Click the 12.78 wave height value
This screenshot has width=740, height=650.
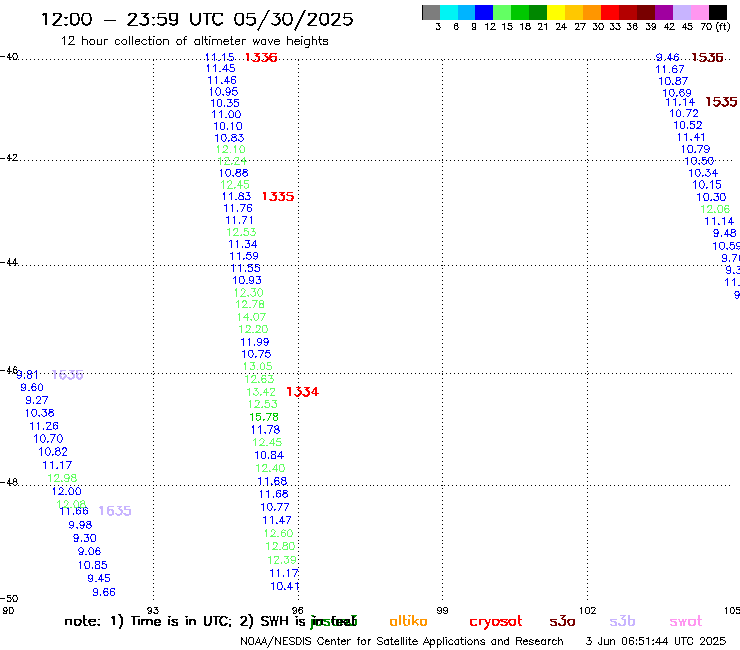tap(250, 304)
